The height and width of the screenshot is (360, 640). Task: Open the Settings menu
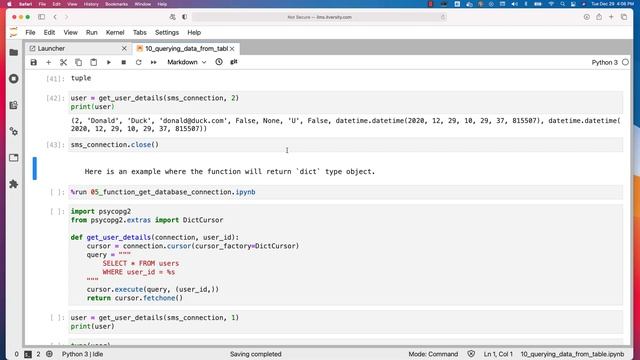(167, 33)
